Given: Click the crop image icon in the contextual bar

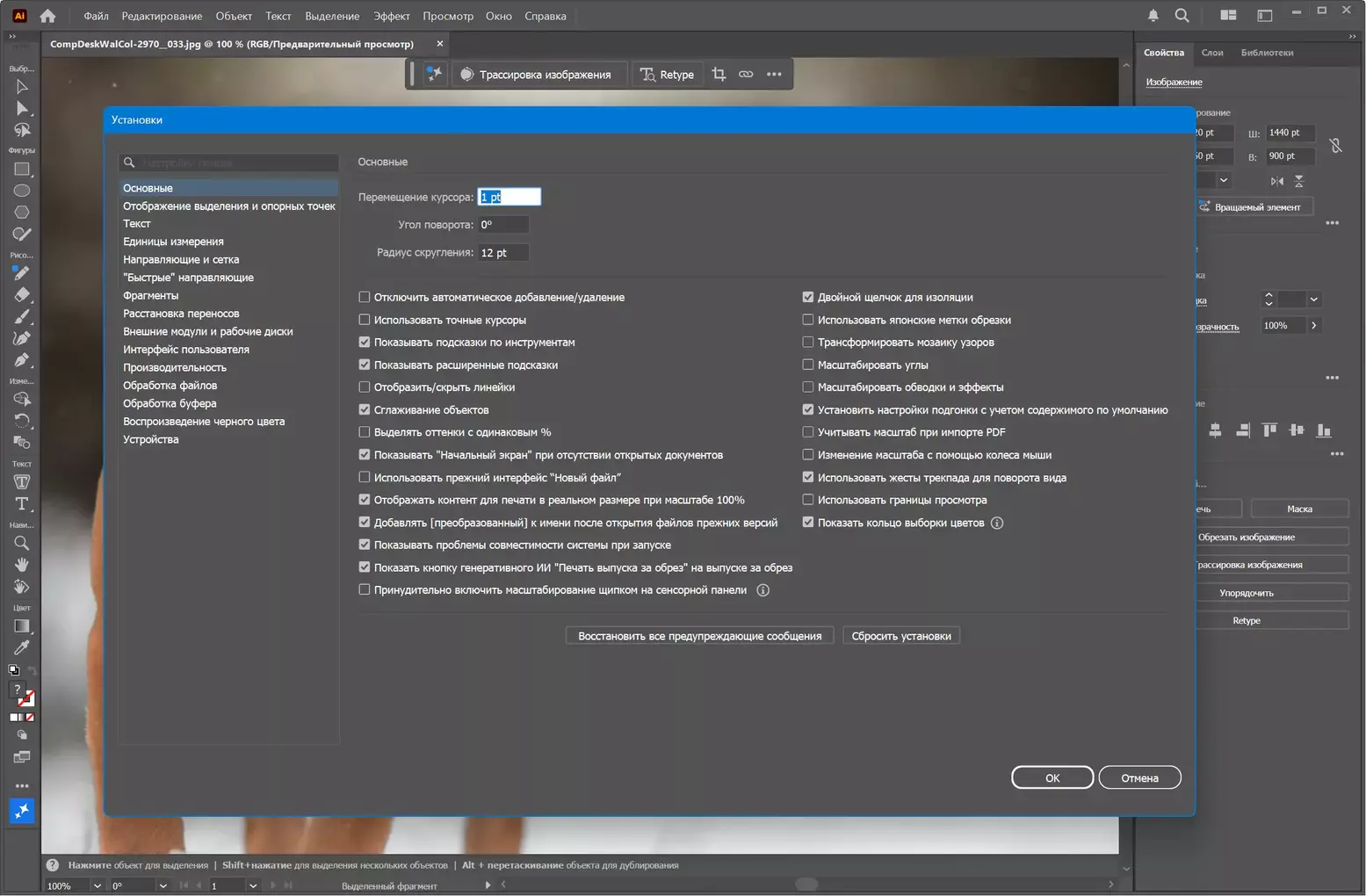Looking at the screenshot, I should click(719, 75).
